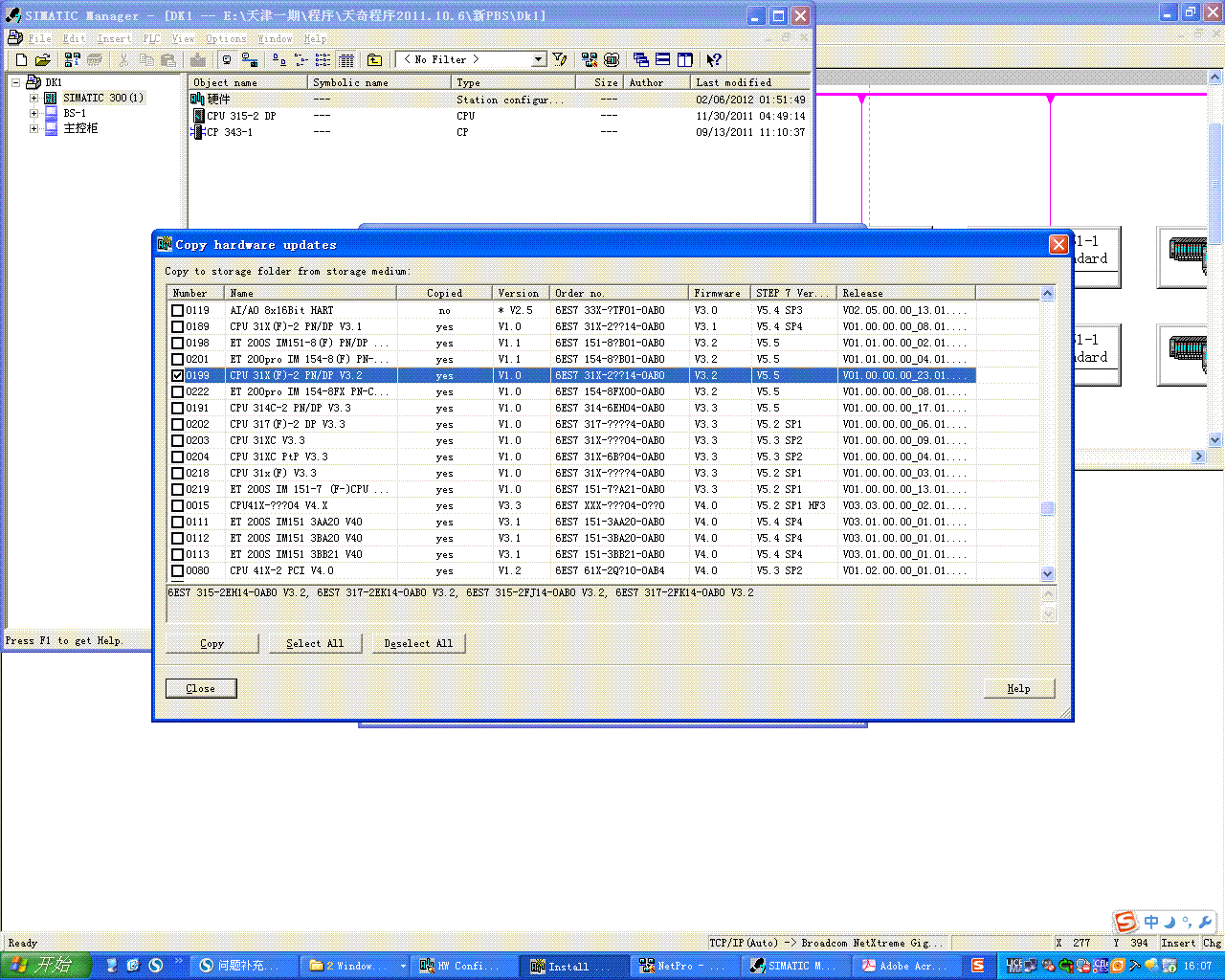Click updates list scroll up arrow
Viewport: 1225px width, 980px height.
pos(1047,294)
